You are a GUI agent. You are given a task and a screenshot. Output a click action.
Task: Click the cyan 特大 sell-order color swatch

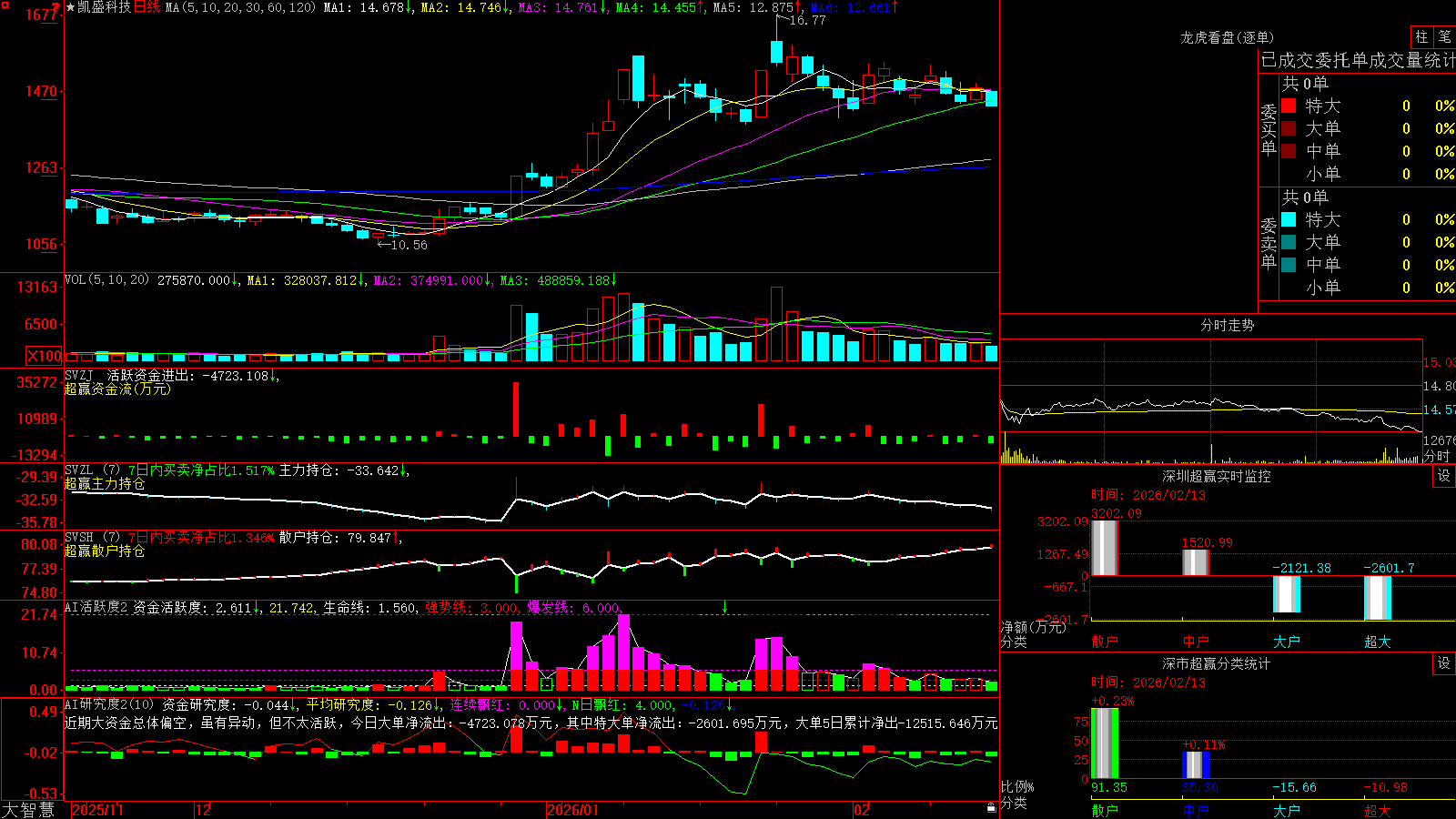click(1289, 219)
